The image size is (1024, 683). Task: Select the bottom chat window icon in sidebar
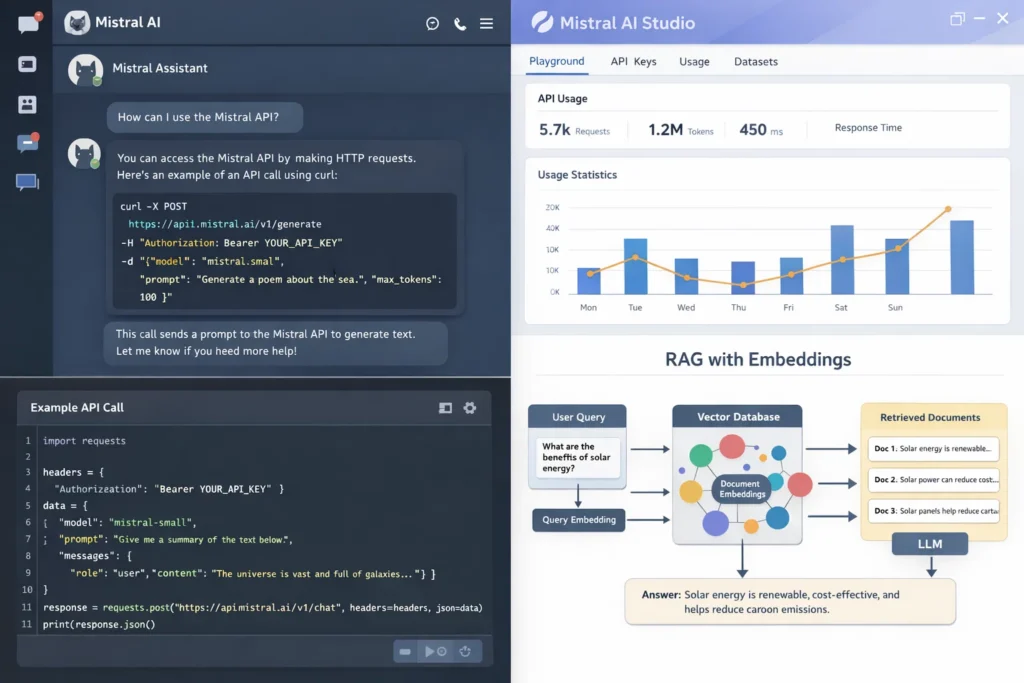click(27, 181)
